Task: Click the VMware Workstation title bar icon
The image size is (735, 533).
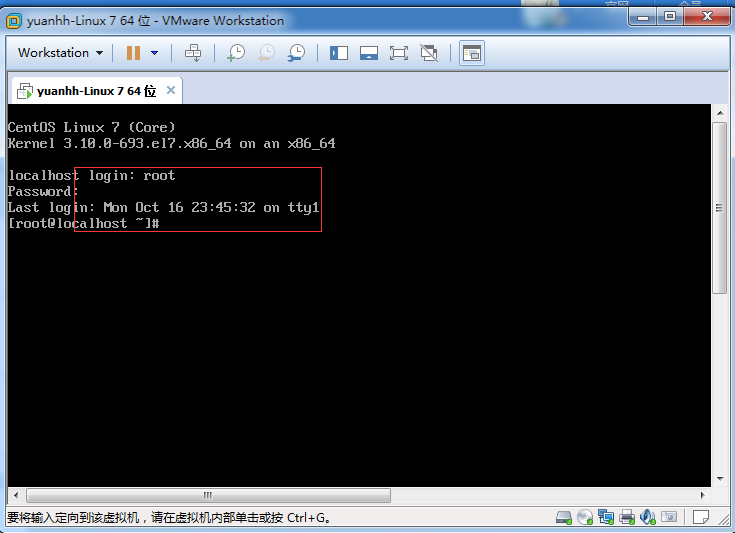Action: click(14, 21)
